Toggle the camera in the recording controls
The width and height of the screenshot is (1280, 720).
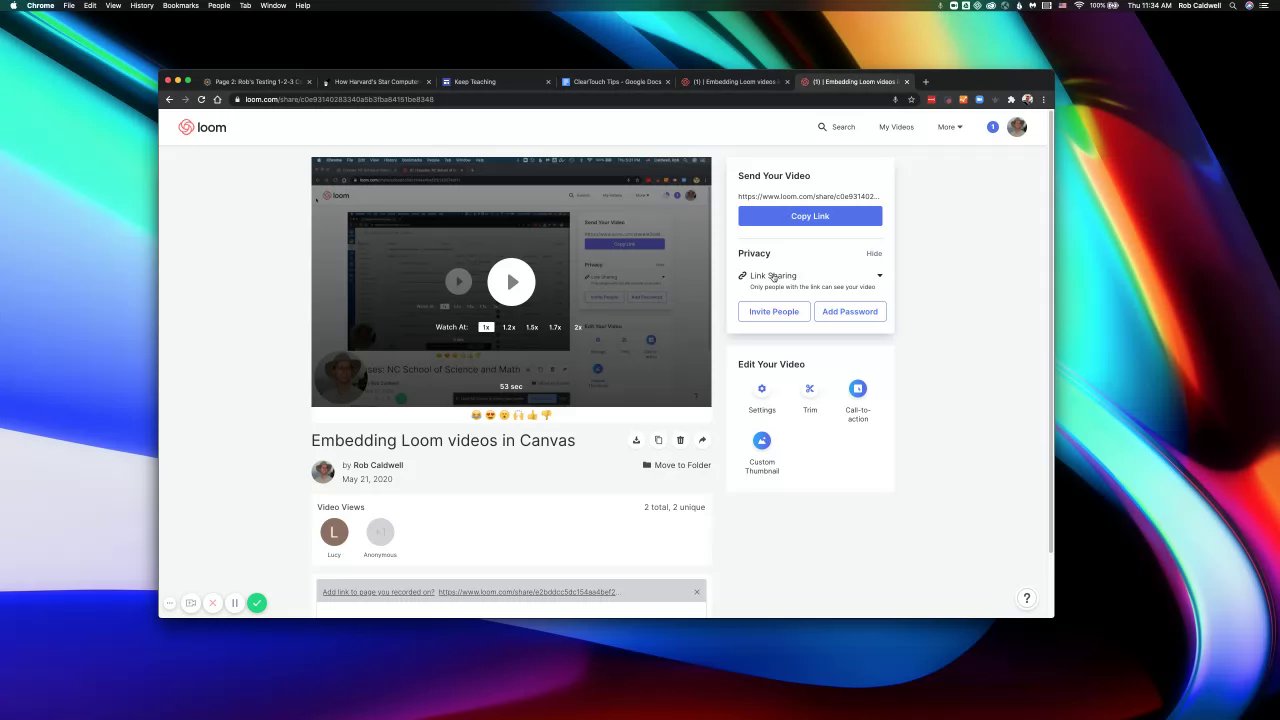point(190,603)
